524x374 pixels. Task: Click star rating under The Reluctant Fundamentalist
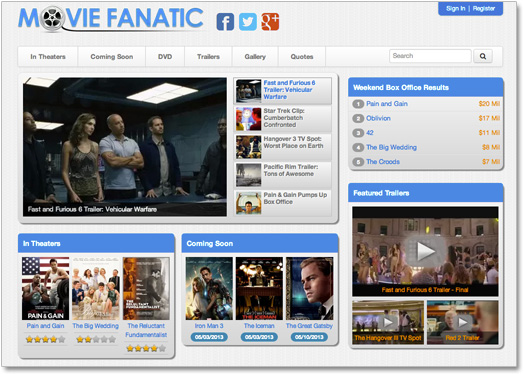pos(146,349)
